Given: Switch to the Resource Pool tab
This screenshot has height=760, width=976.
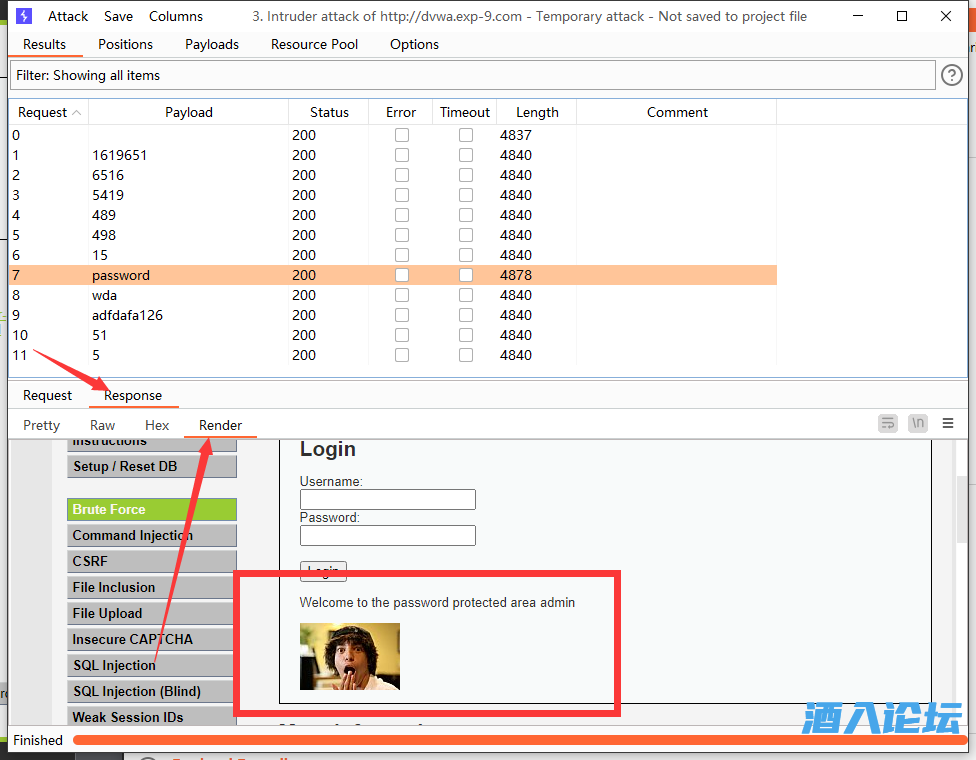Looking at the screenshot, I should click(314, 44).
